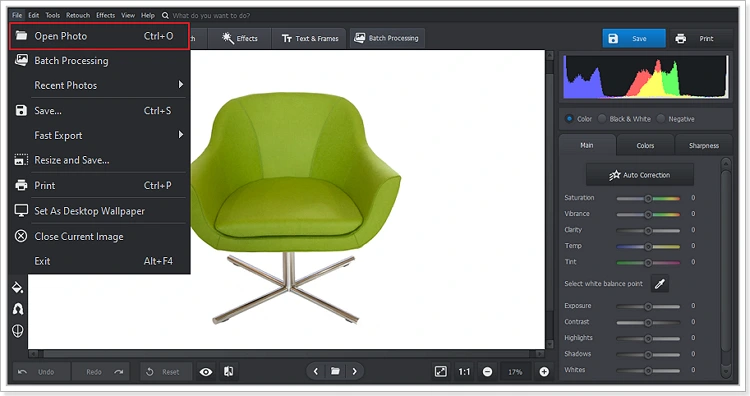750x396 pixels.
Task: Switch to the Batch Processing toolbar tab
Action: 386,38
